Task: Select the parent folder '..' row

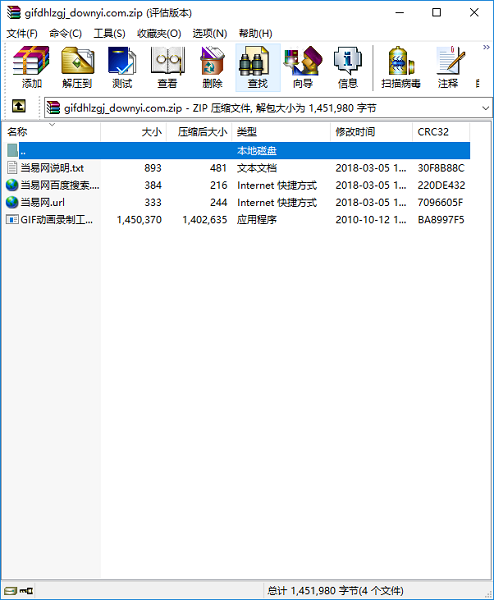Action: pyautogui.click(x=237, y=150)
